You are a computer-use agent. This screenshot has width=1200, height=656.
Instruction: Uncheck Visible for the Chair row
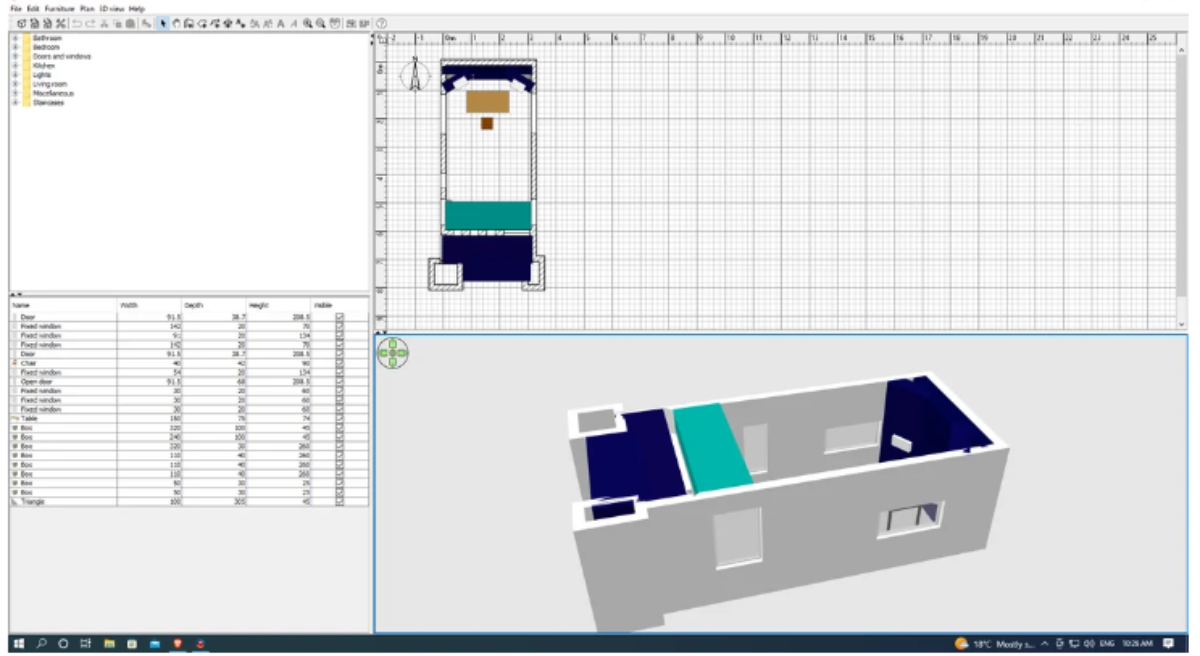(340, 363)
